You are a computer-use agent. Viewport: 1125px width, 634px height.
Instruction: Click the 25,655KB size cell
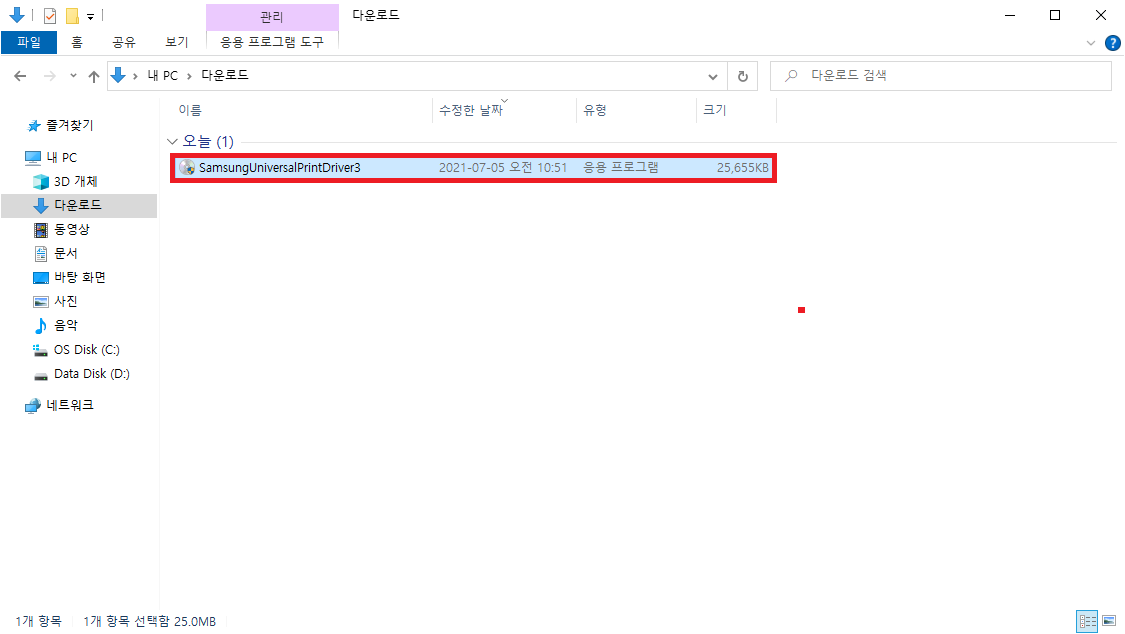point(743,168)
